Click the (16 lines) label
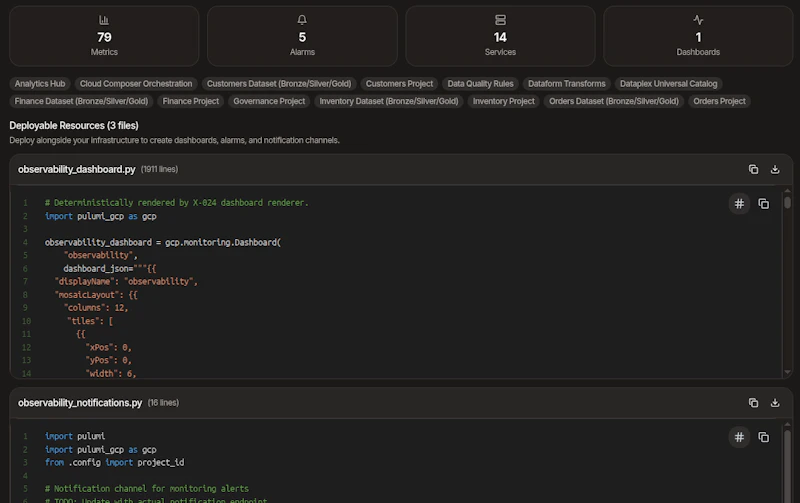800x503 pixels. click(163, 403)
